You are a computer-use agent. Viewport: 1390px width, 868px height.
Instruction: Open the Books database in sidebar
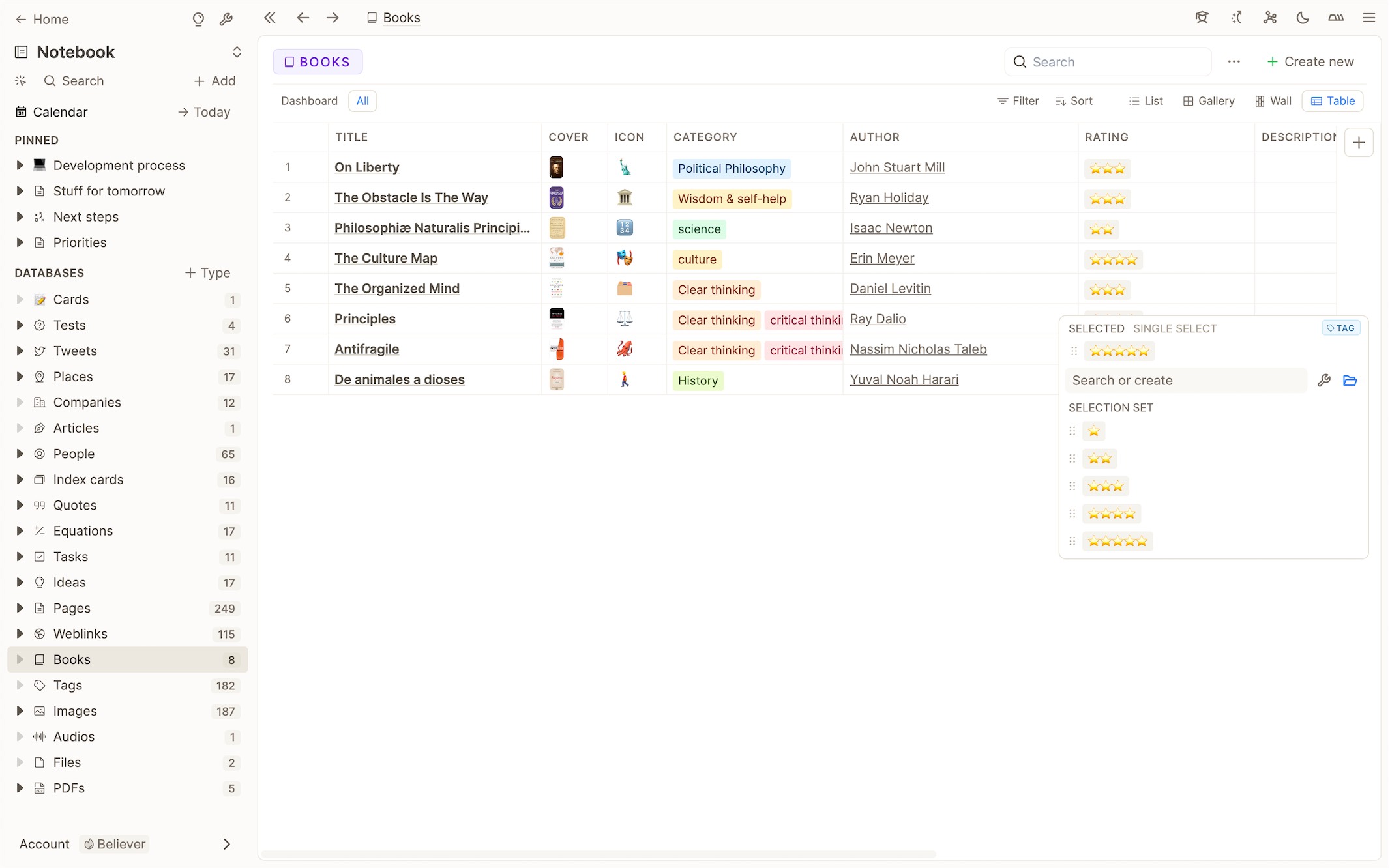click(x=128, y=659)
